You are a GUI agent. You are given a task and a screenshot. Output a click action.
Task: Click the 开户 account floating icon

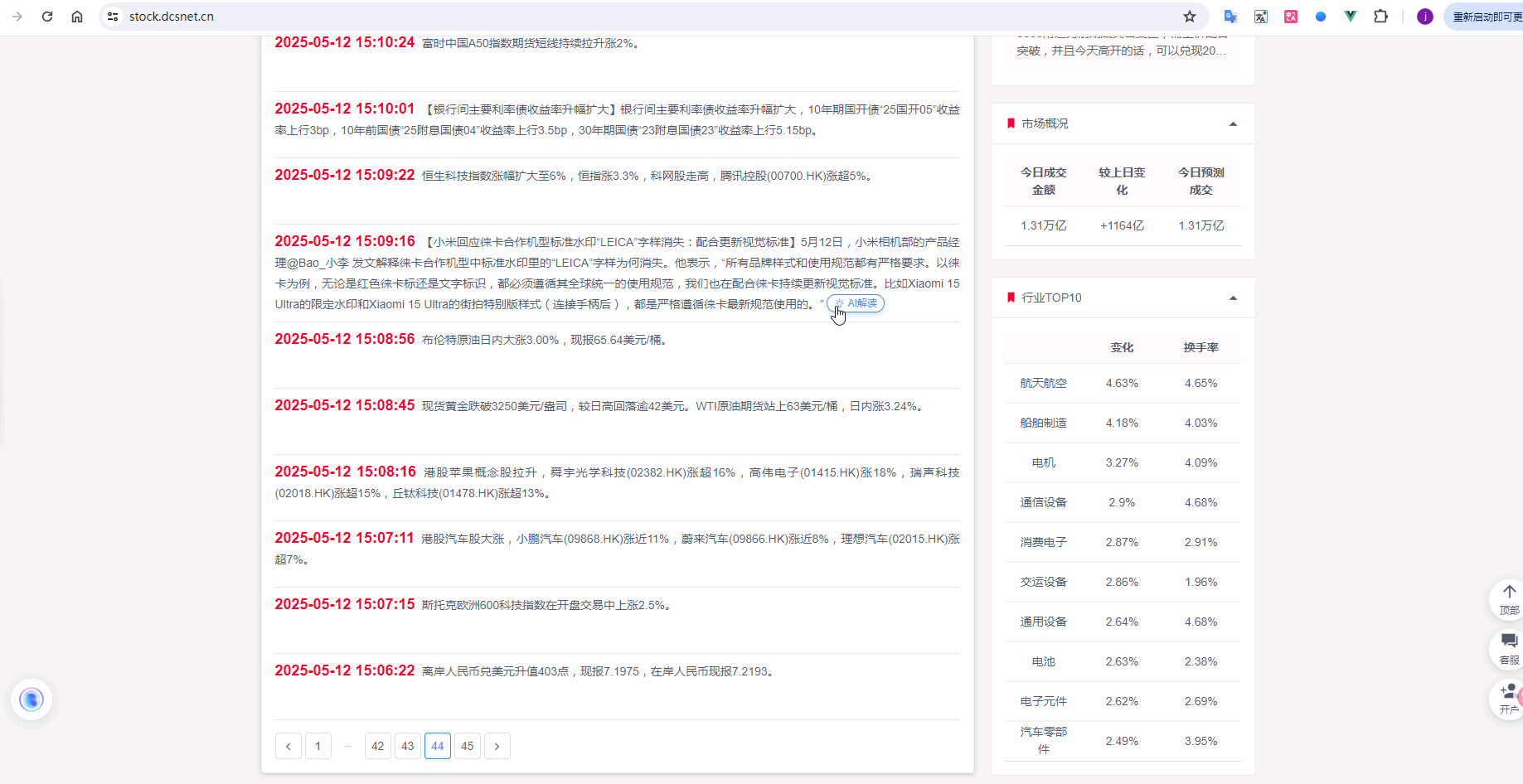point(1508,699)
